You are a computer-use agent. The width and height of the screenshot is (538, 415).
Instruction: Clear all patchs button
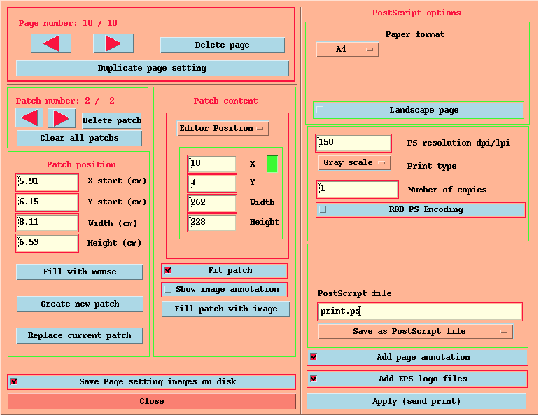tap(79, 138)
